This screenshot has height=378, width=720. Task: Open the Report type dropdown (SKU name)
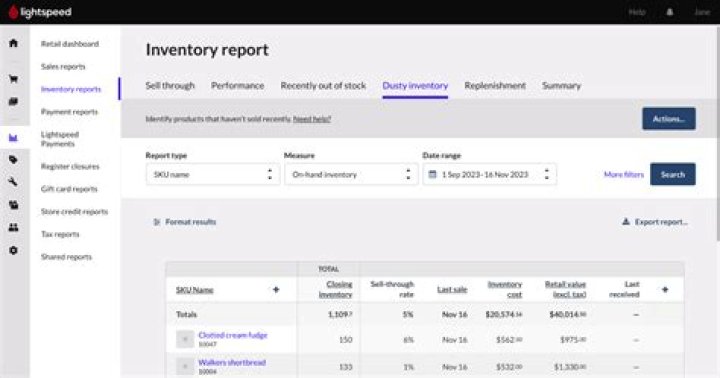[213, 175]
